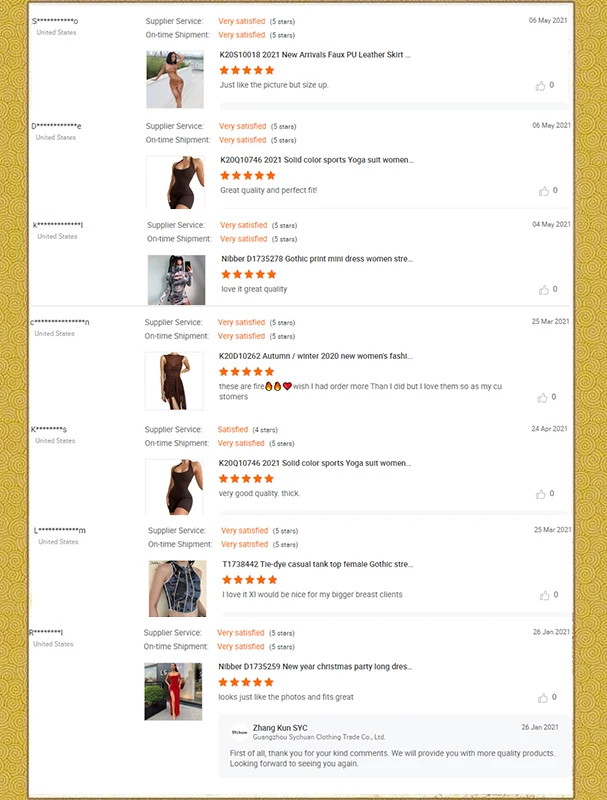Open Nibber D1735259 New year christmas dress link
The image size is (607, 800).
click(x=315, y=666)
